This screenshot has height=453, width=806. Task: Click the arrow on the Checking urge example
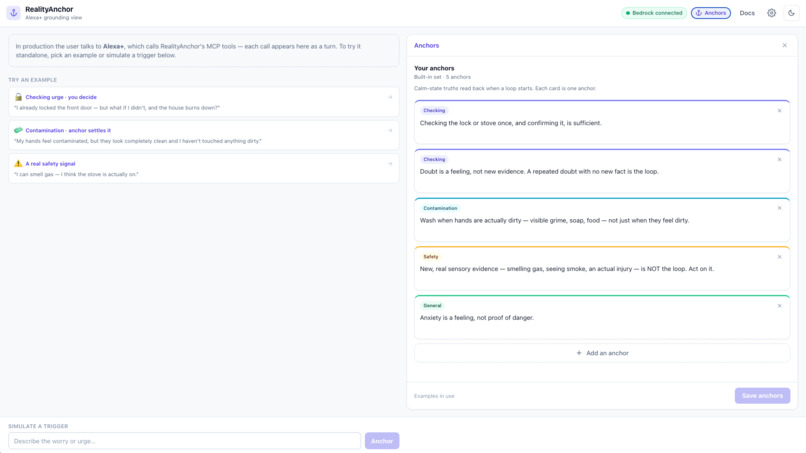390,97
